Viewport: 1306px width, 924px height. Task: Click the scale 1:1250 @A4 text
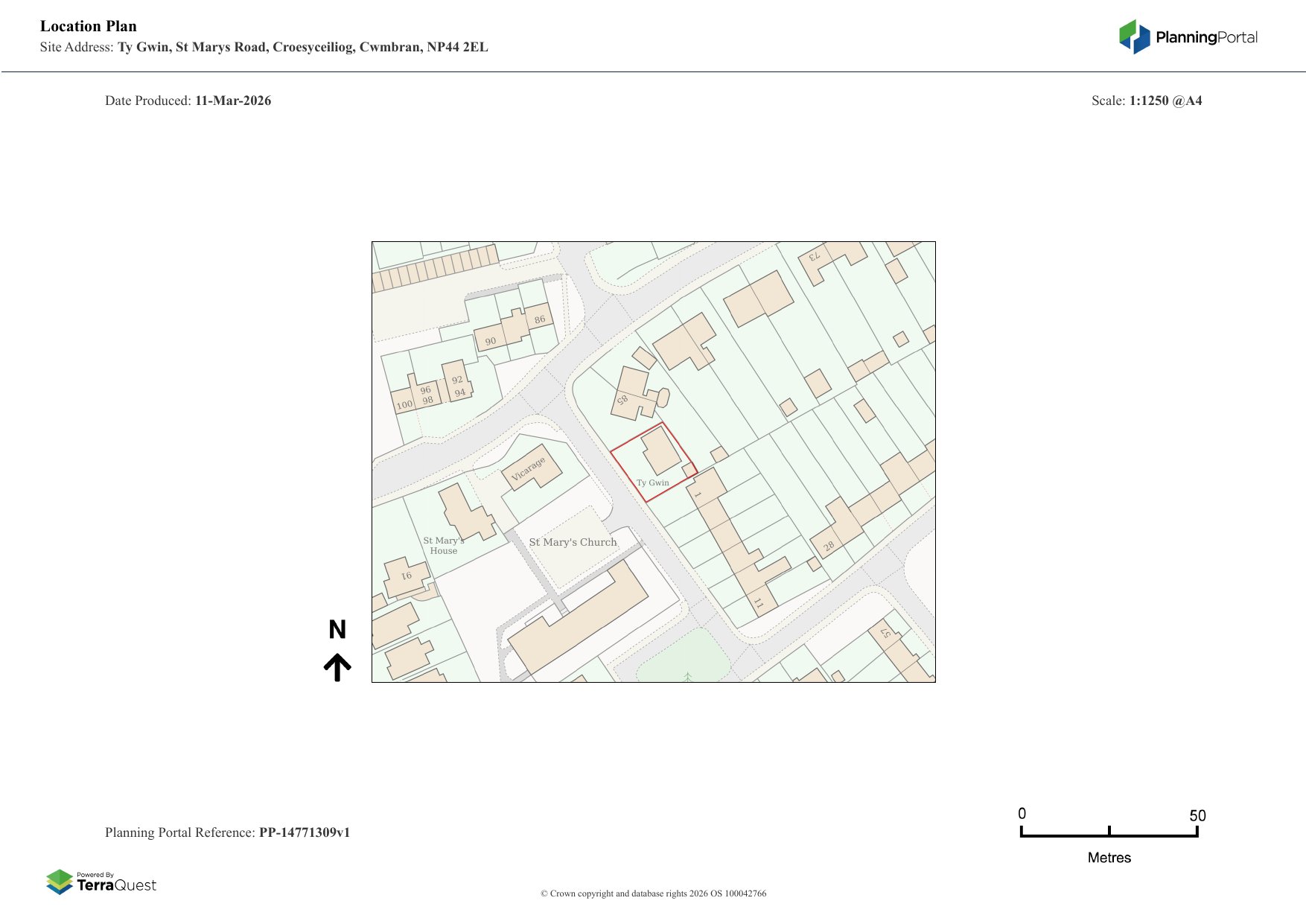click(x=1165, y=101)
